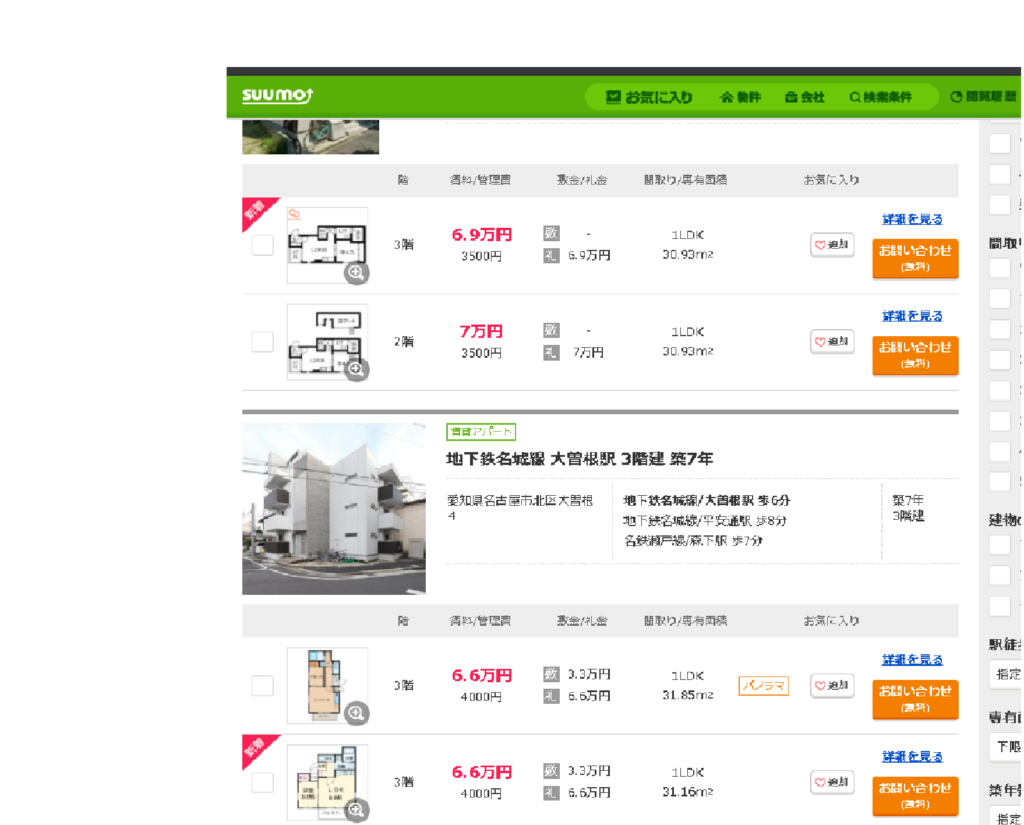Open 詳細を見る for the 31.16m2 room
The height and width of the screenshot is (825, 1024).
coord(912,756)
